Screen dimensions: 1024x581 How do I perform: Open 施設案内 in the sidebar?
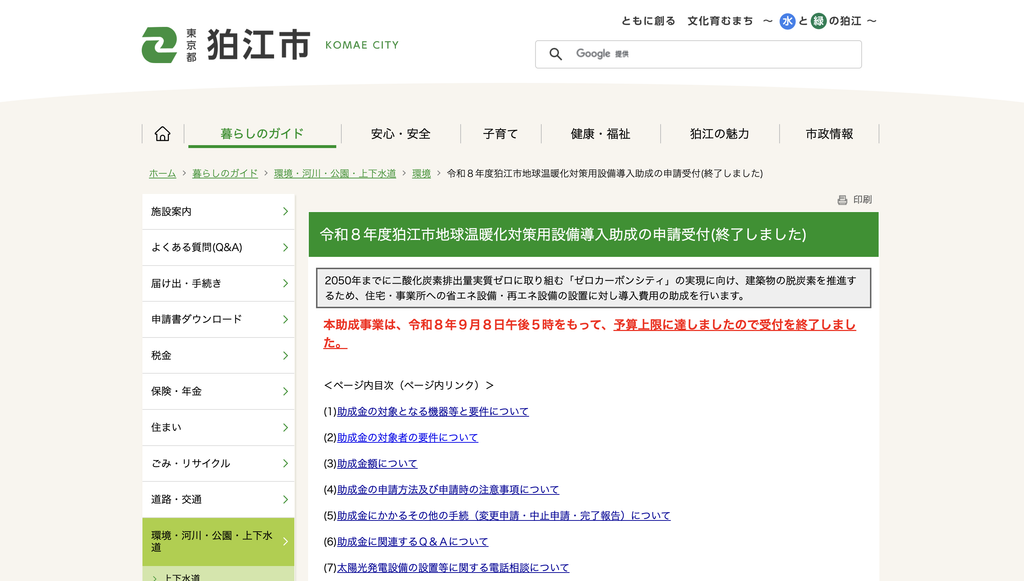[x=218, y=212]
